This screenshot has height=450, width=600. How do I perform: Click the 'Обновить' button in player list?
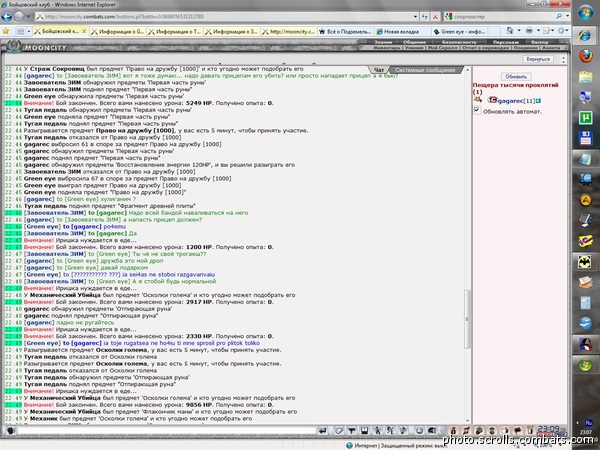(516, 77)
